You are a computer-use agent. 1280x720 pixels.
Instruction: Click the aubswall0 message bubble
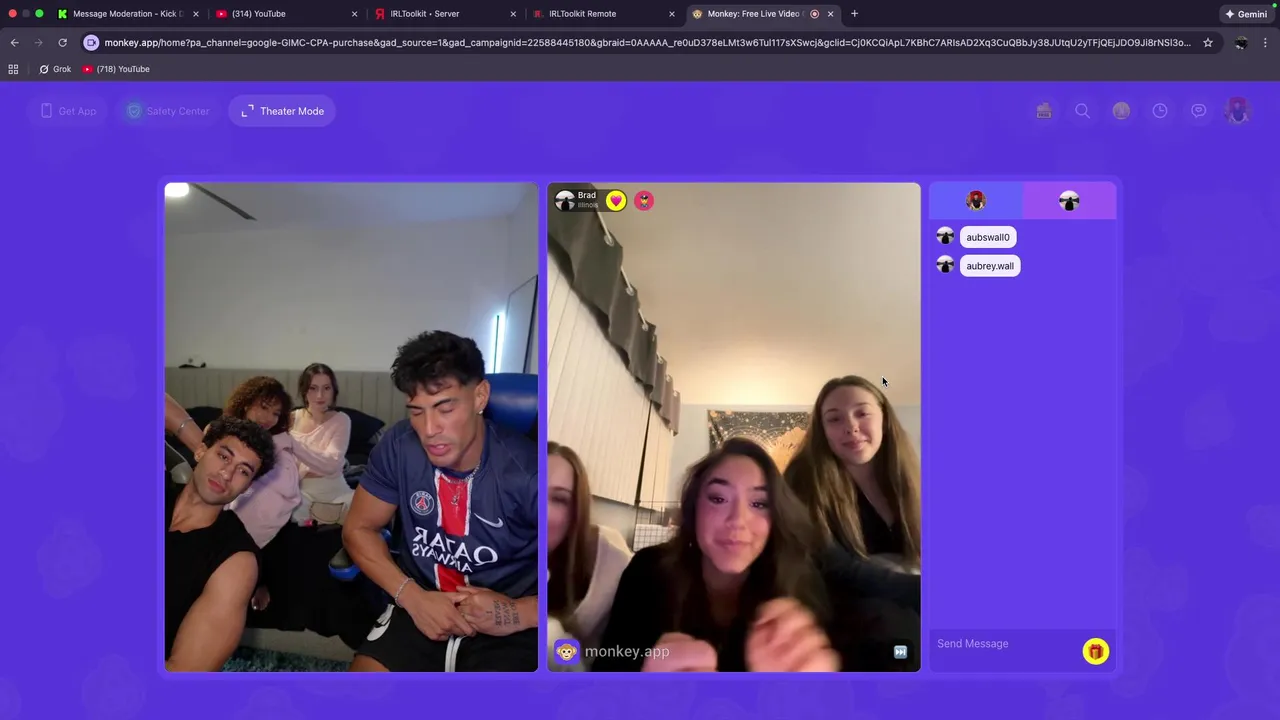[988, 237]
